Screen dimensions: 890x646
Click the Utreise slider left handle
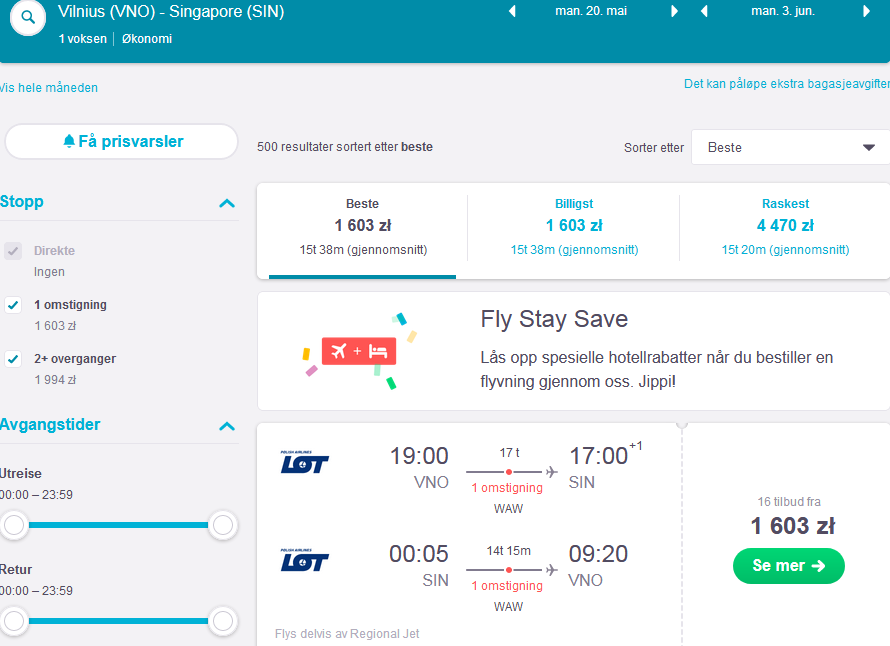(14, 525)
